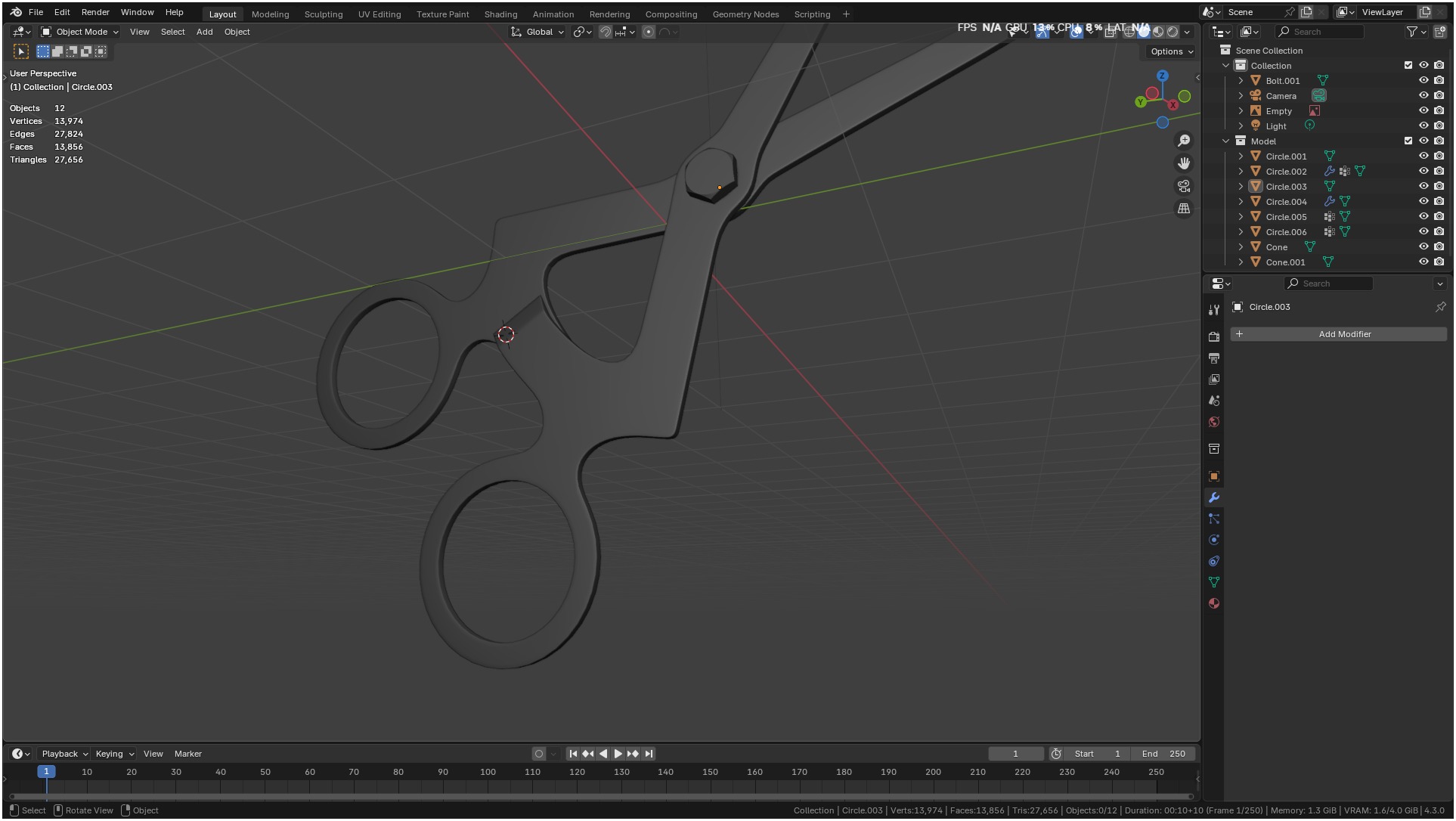Select rendered viewport shading mode
The image size is (1456, 821).
click(x=1173, y=32)
